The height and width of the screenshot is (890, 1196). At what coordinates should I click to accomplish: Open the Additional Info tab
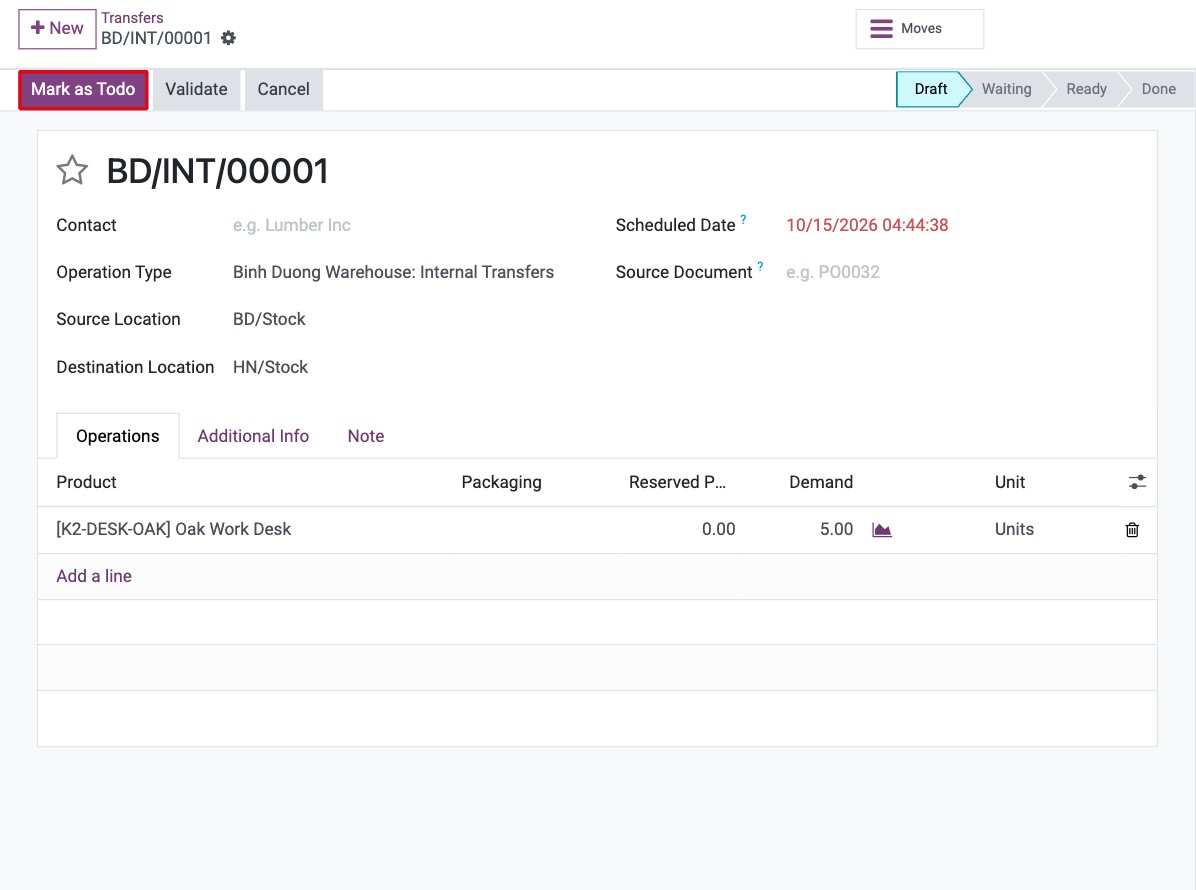coord(253,436)
